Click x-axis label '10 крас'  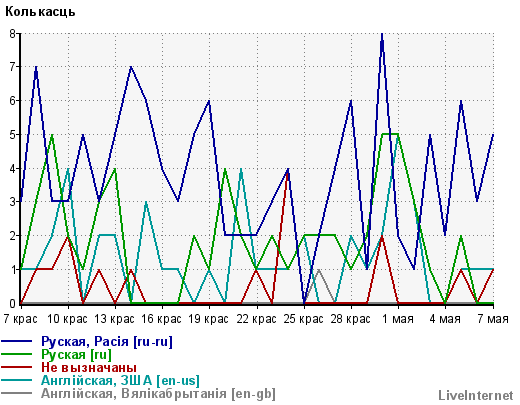pos(67,319)
